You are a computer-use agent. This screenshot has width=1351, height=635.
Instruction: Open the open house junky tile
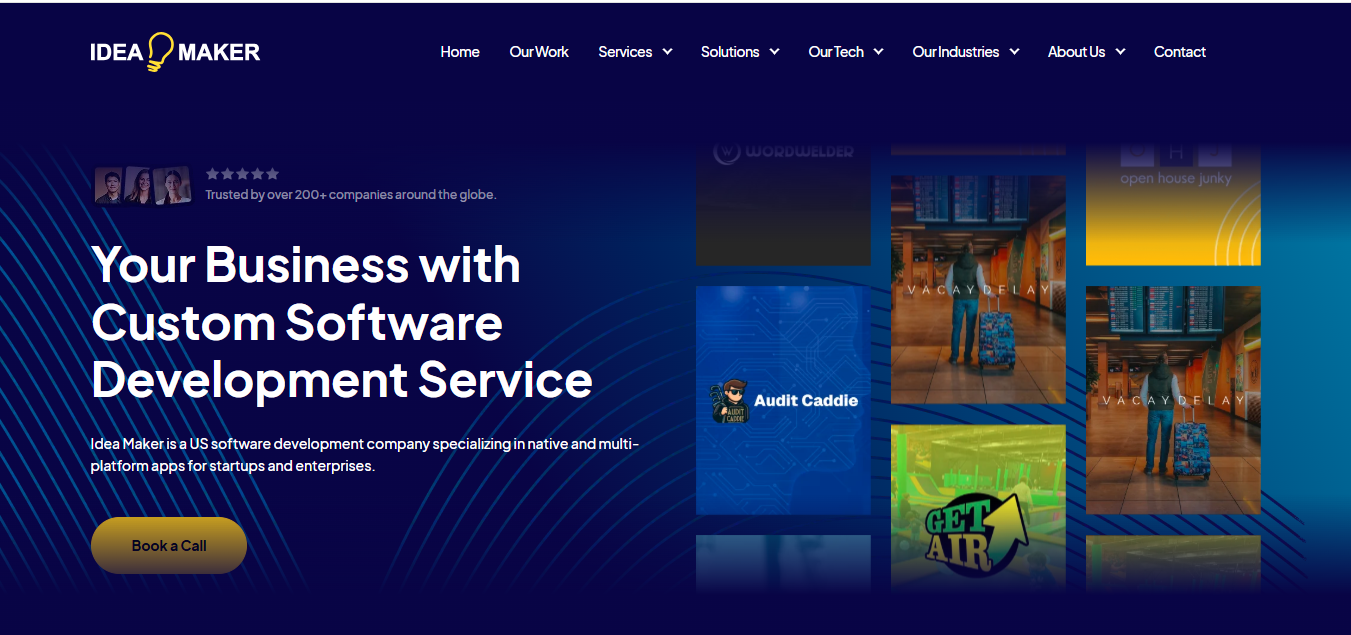pyautogui.click(x=1173, y=205)
